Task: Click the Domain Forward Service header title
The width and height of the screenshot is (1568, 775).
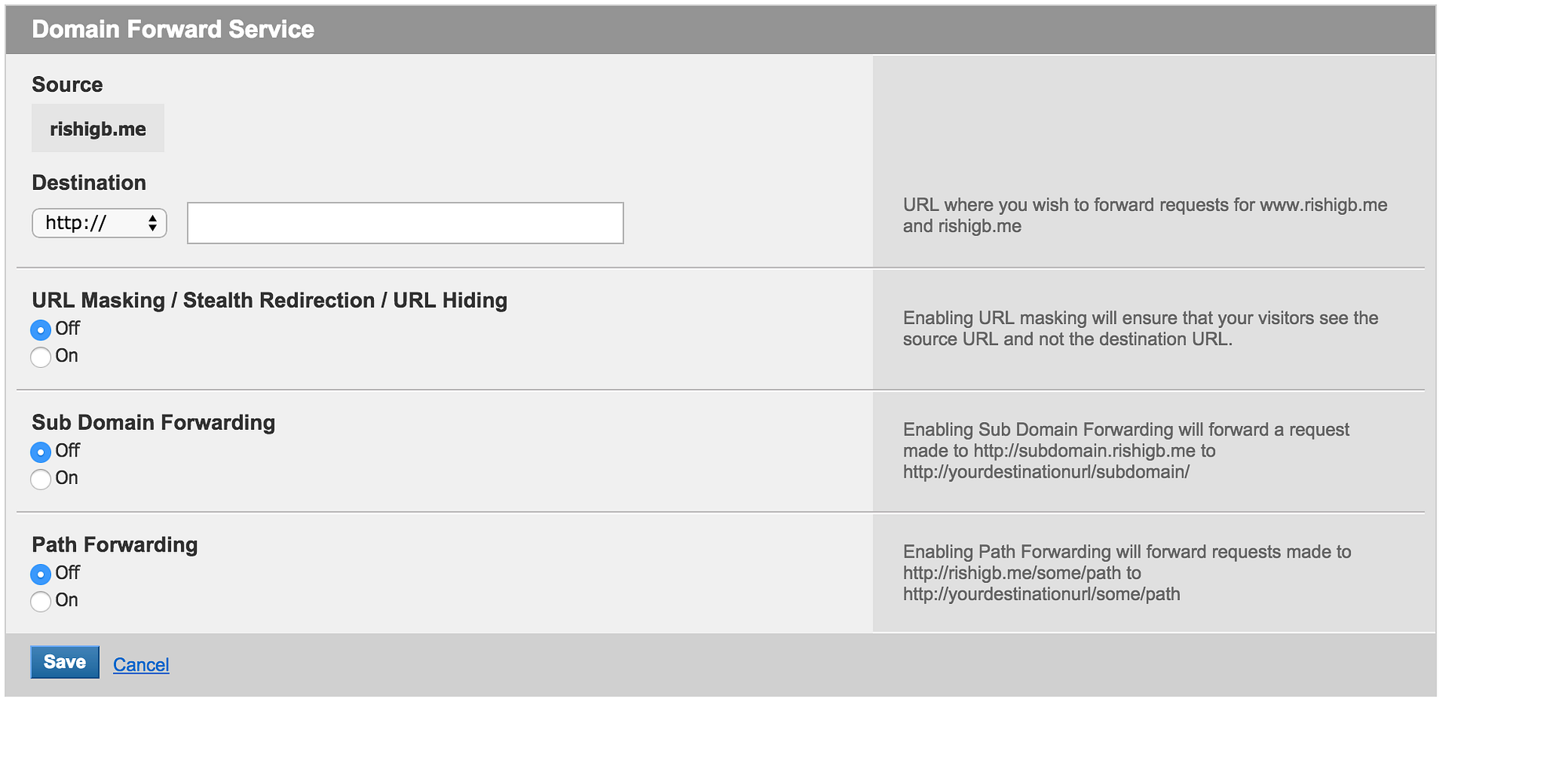Action: tap(173, 30)
